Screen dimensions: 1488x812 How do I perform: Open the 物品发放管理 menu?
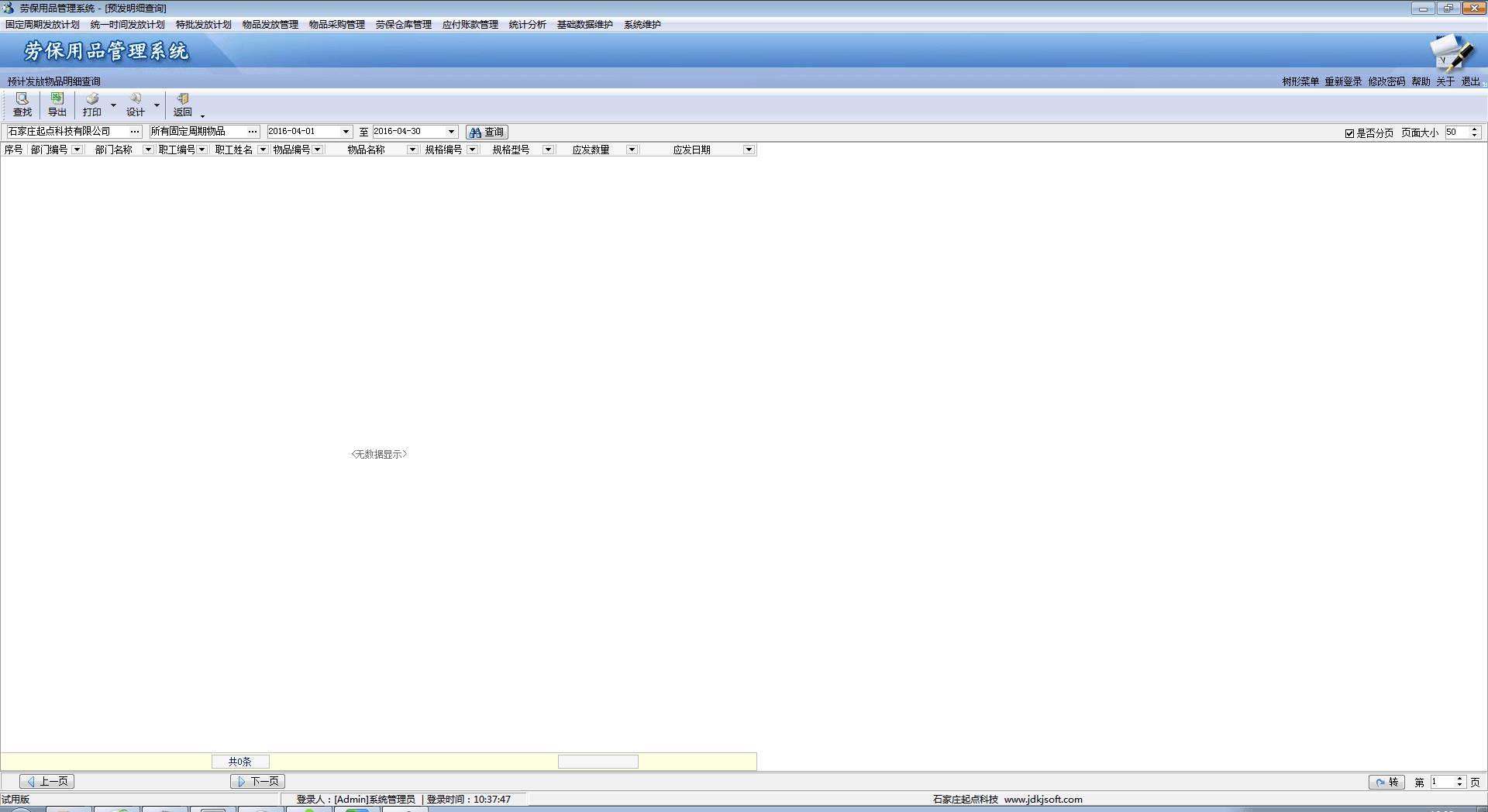click(x=270, y=25)
